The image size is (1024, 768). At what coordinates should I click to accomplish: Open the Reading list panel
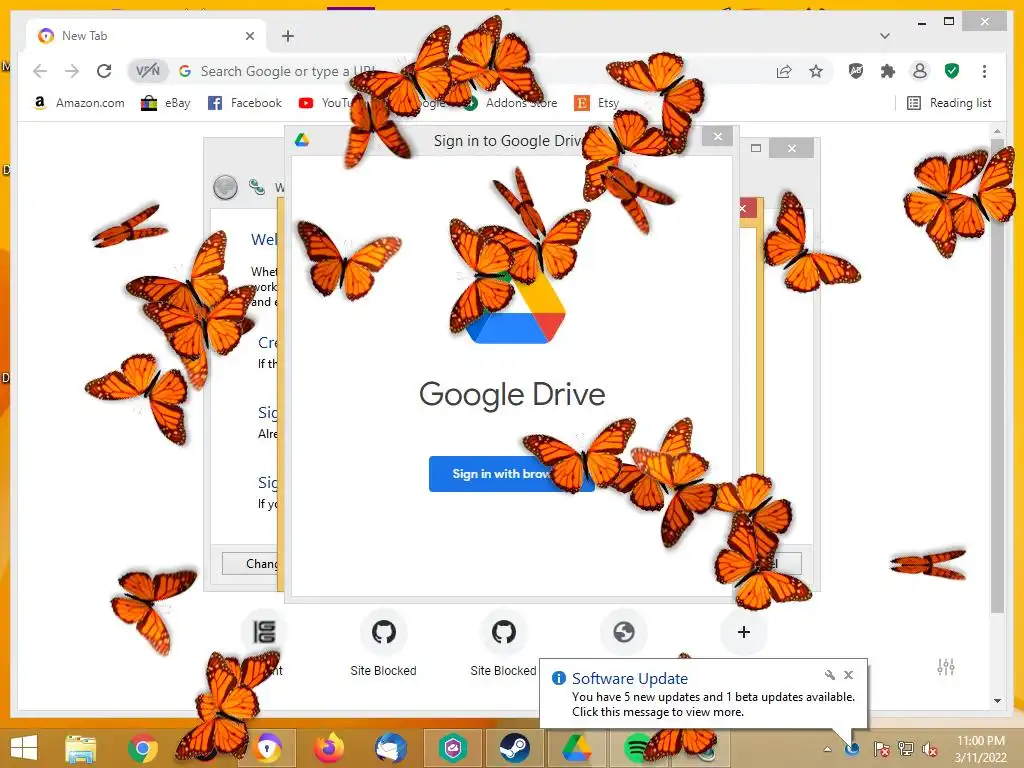click(x=950, y=103)
